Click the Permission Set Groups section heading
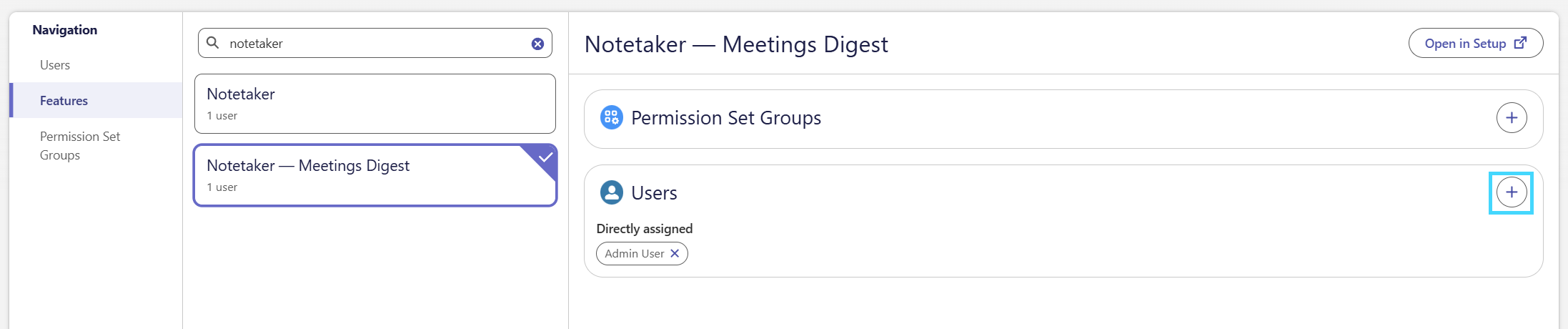This screenshot has width=1568, height=329. (x=726, y=117)
